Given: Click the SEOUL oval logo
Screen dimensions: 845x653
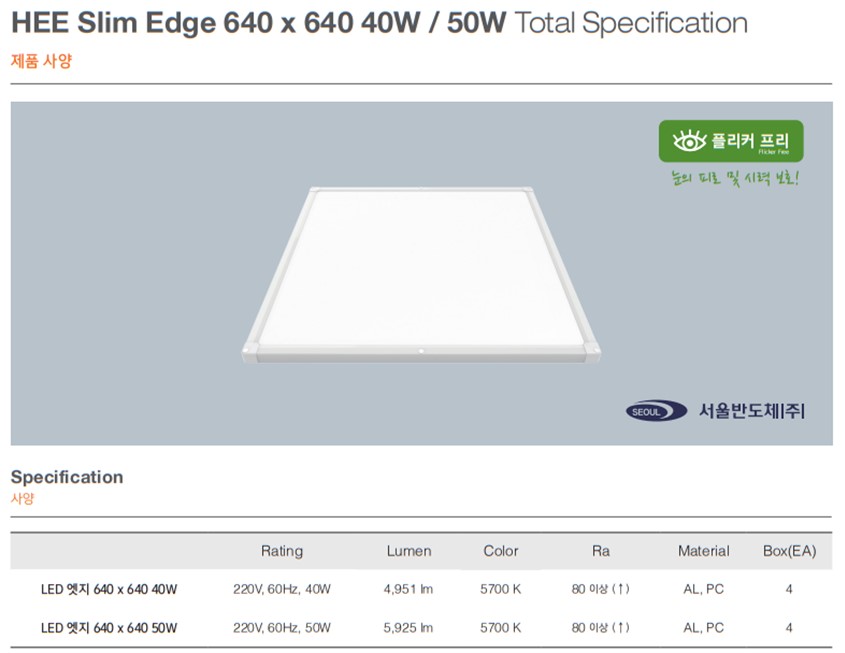Looking at the screenshot, I should [x=656, y=411].
